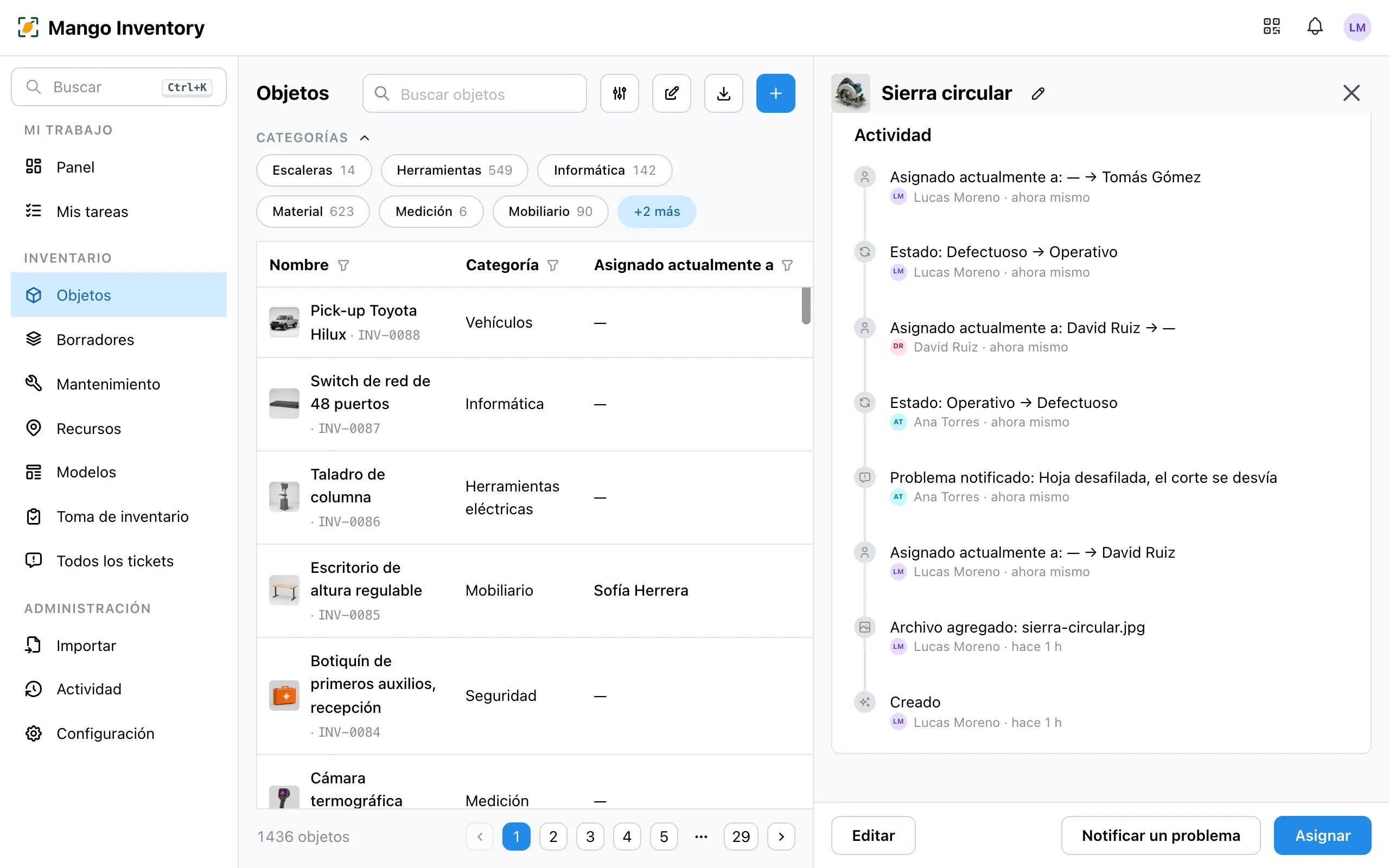Screen dimensions: 1389x868
Task: Close the Sierra circular detail panel
Action: pos(1351,93)
